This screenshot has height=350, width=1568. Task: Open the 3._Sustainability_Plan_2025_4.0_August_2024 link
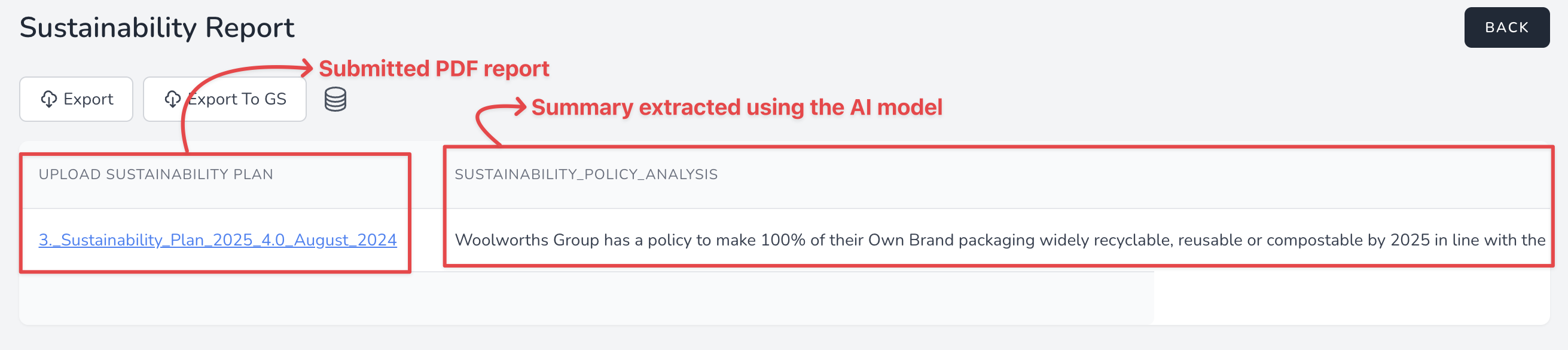pyautogui.click(x=217, y=240)
